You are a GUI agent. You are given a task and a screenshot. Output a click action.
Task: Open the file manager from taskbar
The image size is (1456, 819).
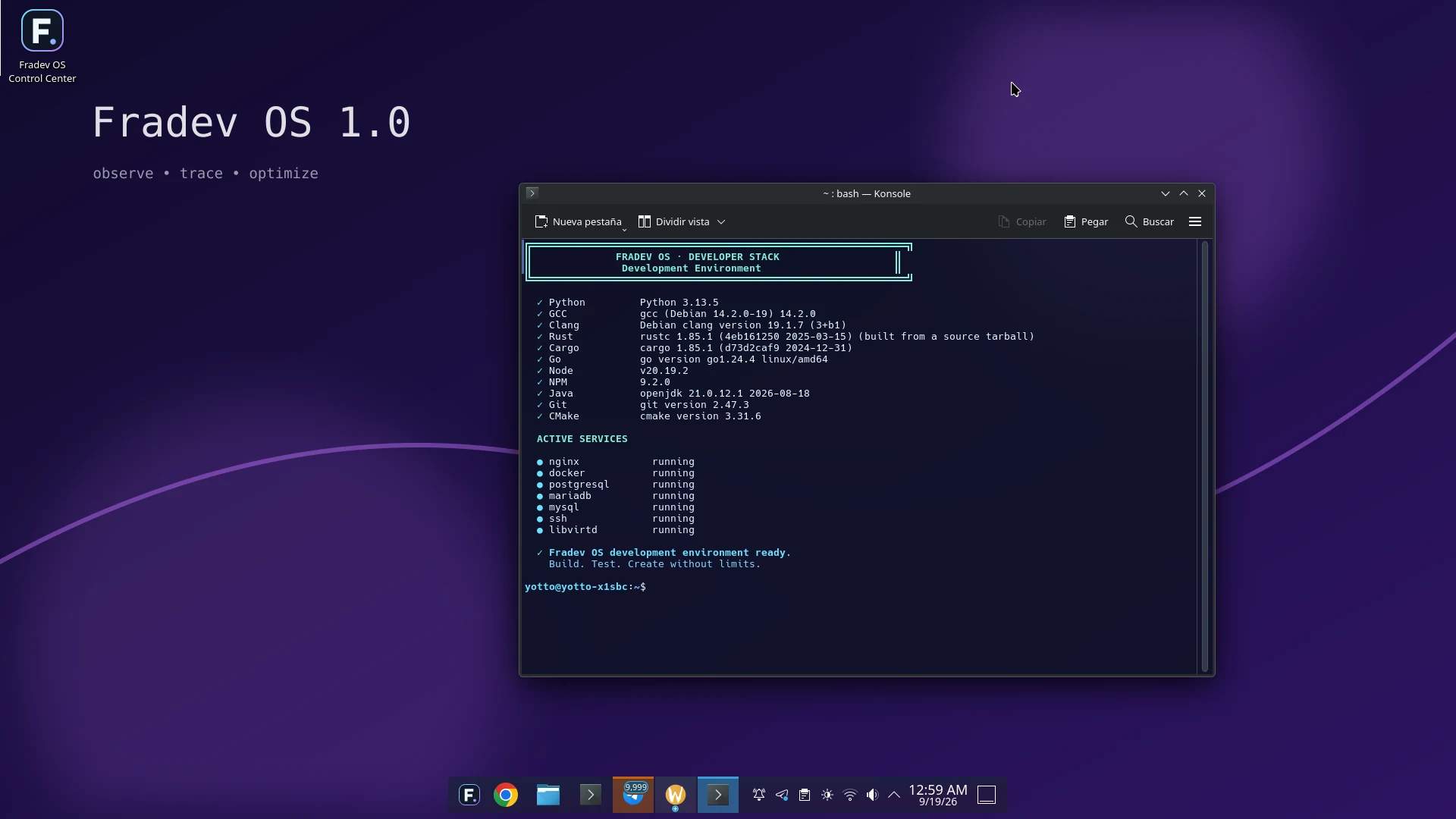pyautogui.click(x=548, y=795)
